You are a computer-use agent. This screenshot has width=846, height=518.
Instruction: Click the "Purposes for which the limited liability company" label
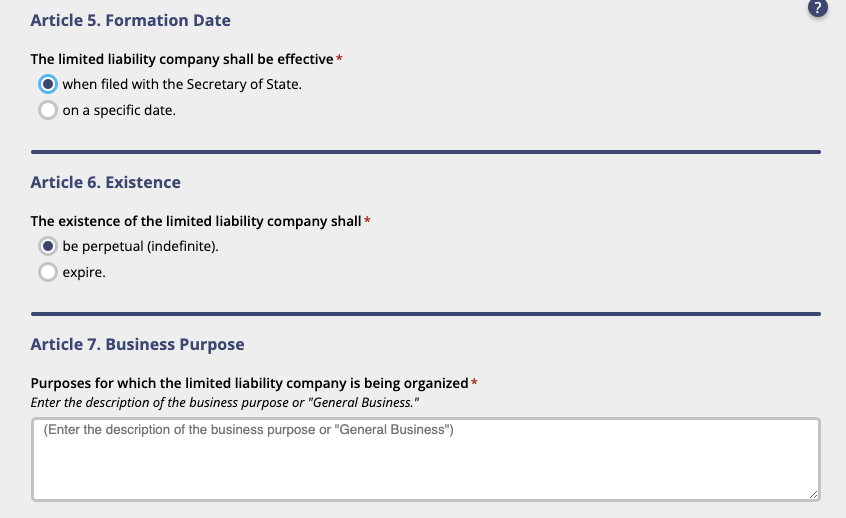249,383
